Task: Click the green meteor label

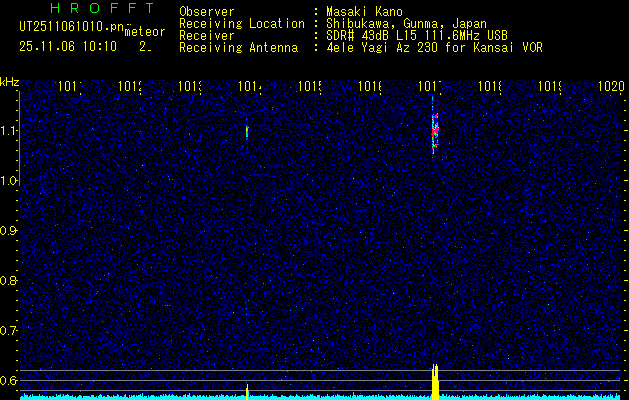Action: 144,31
